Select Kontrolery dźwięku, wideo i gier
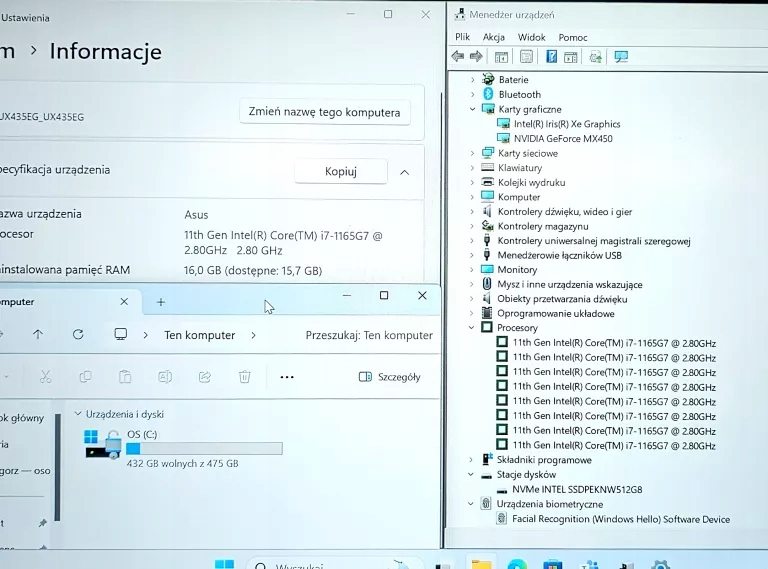This screenshot has height=569, width=768. (x=565, y=212)
